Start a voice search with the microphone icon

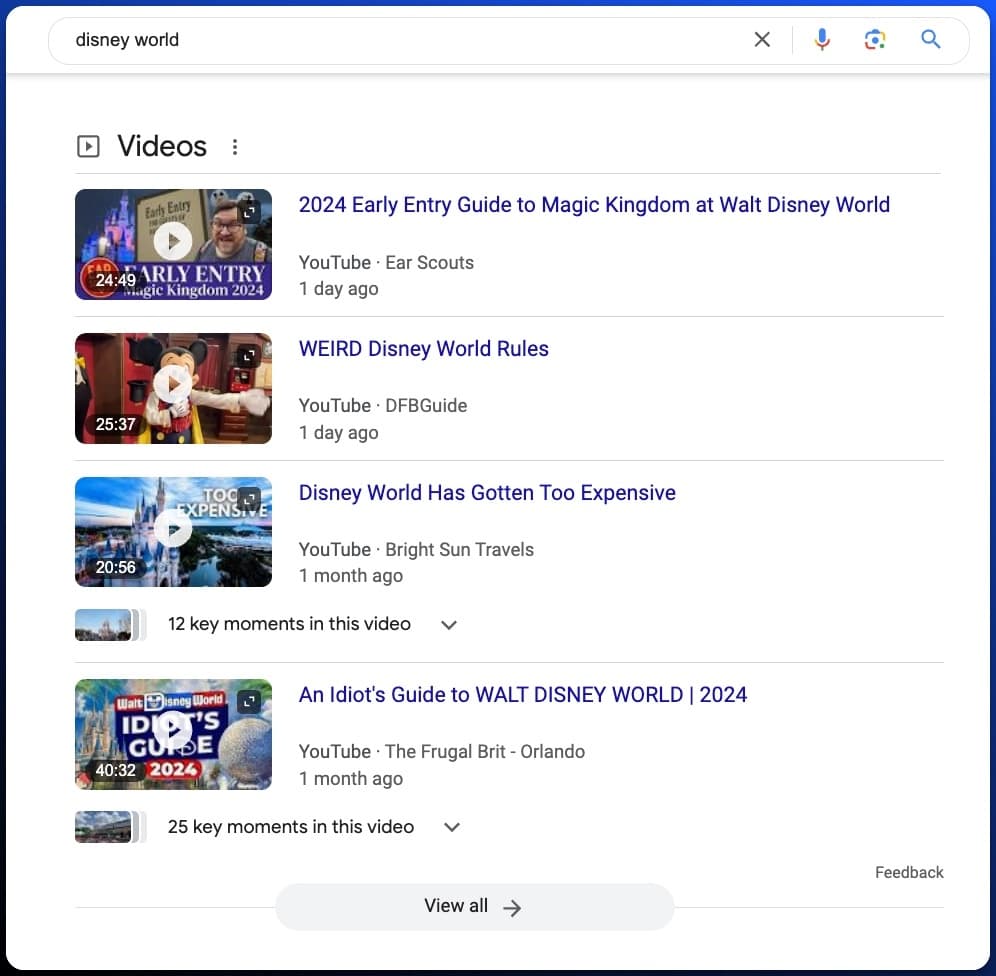pos(822,39)
